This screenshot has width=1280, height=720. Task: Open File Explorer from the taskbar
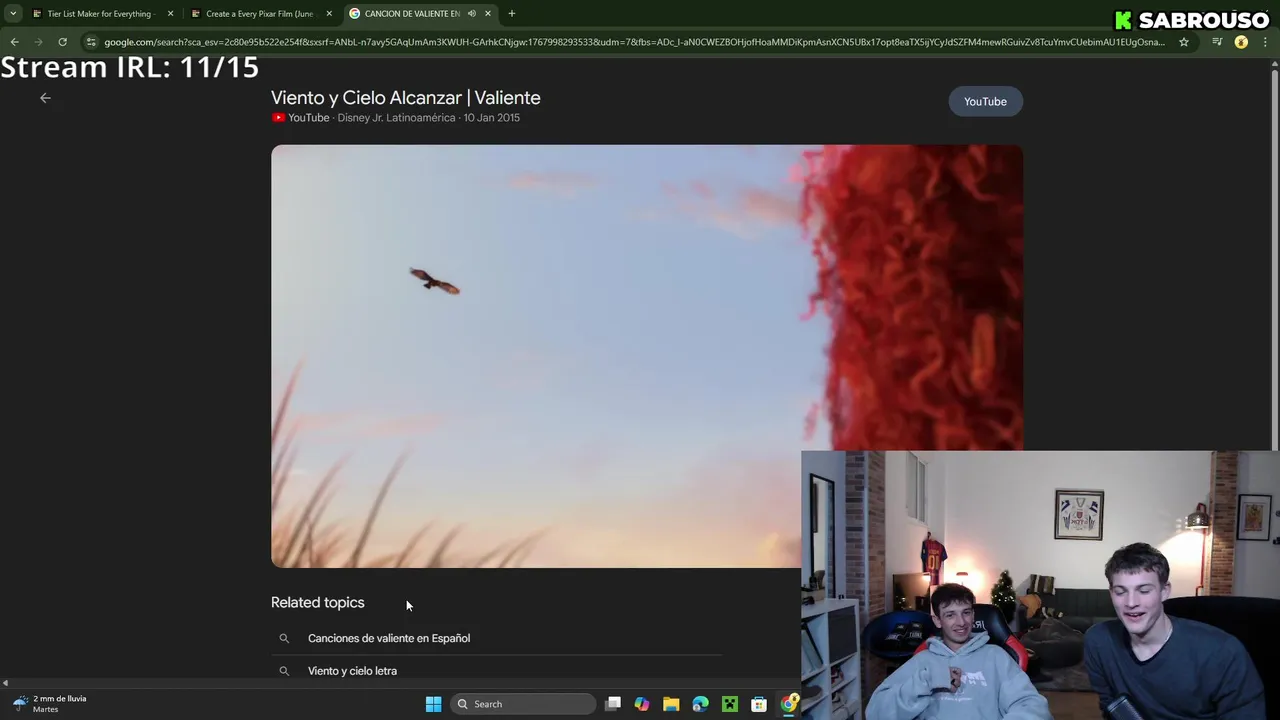click(671, 704)
